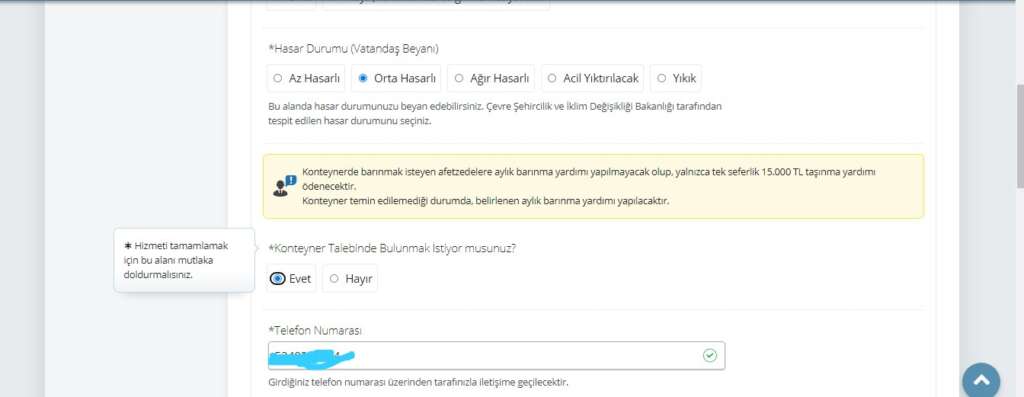This screenshot has height=397, width=1024.
Task: Click the 'Girdiğiniz telefon numarası üzerinden' hint text
Action: tap(418, 382)
